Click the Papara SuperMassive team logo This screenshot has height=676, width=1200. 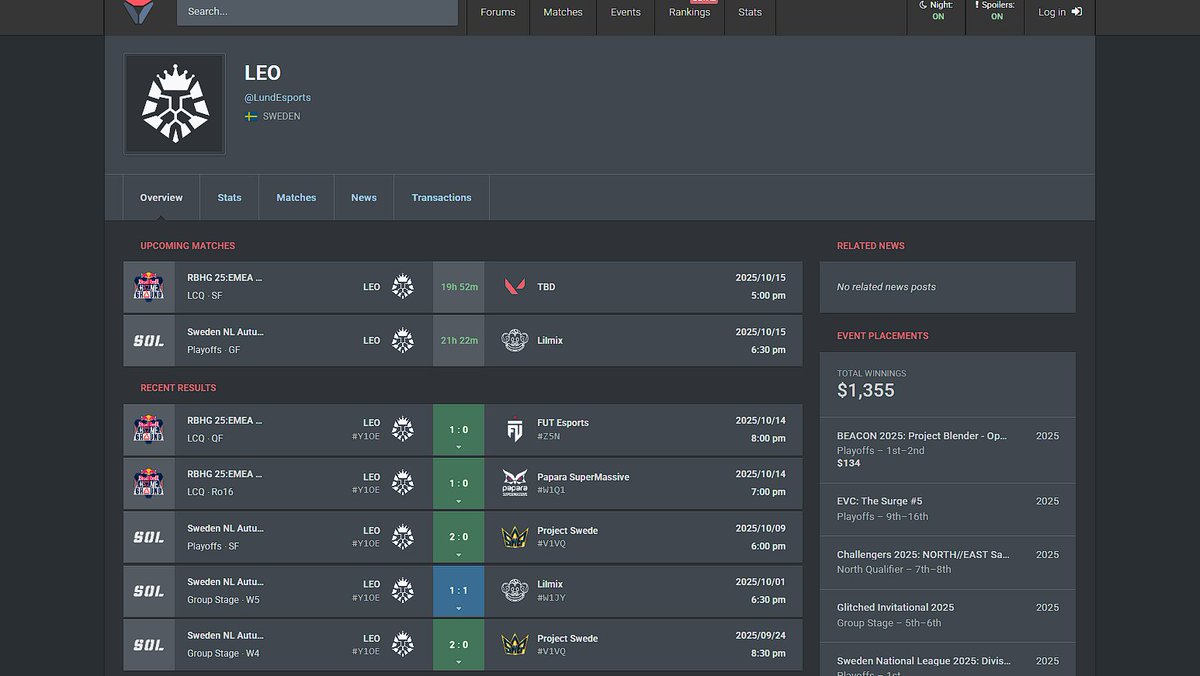515,484
